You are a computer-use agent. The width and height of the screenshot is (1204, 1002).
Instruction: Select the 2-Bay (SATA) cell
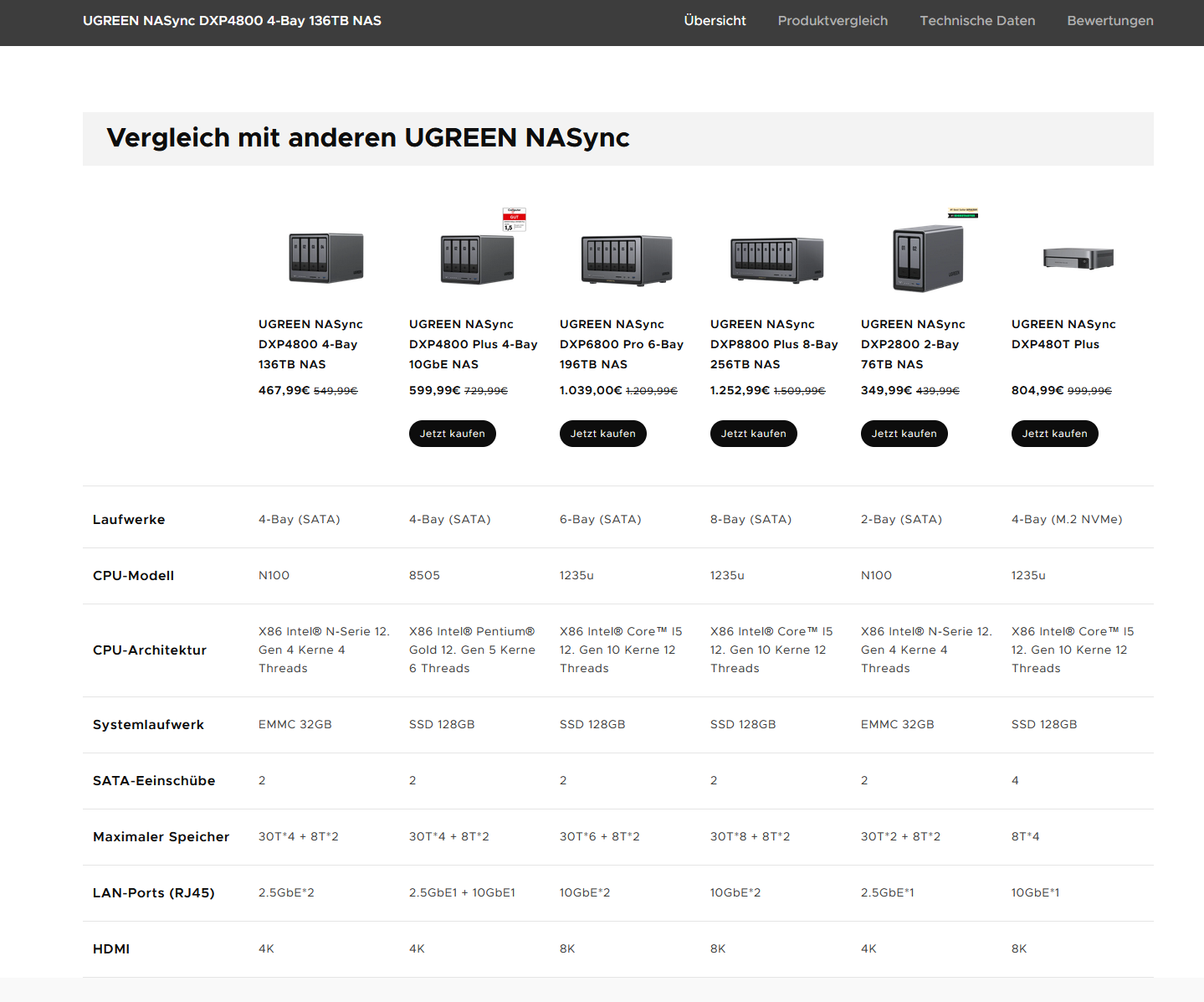(901, 520)
